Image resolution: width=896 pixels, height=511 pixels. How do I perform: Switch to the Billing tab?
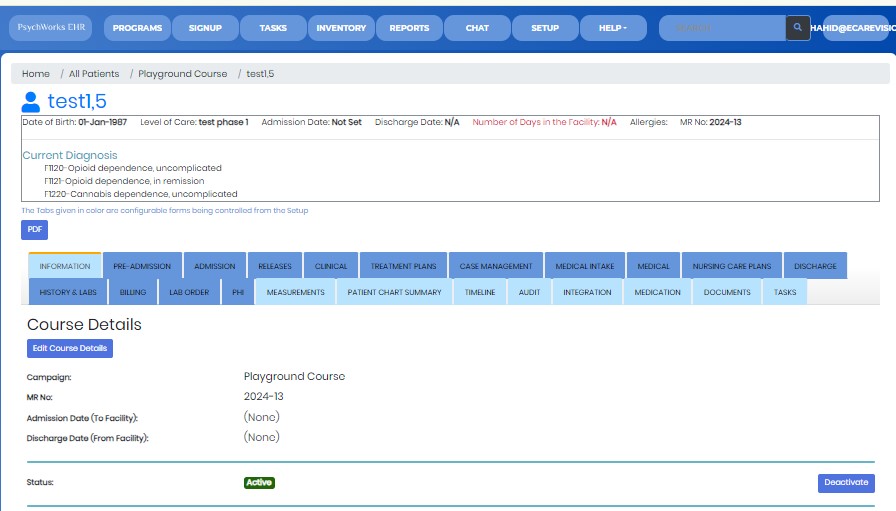133,292
